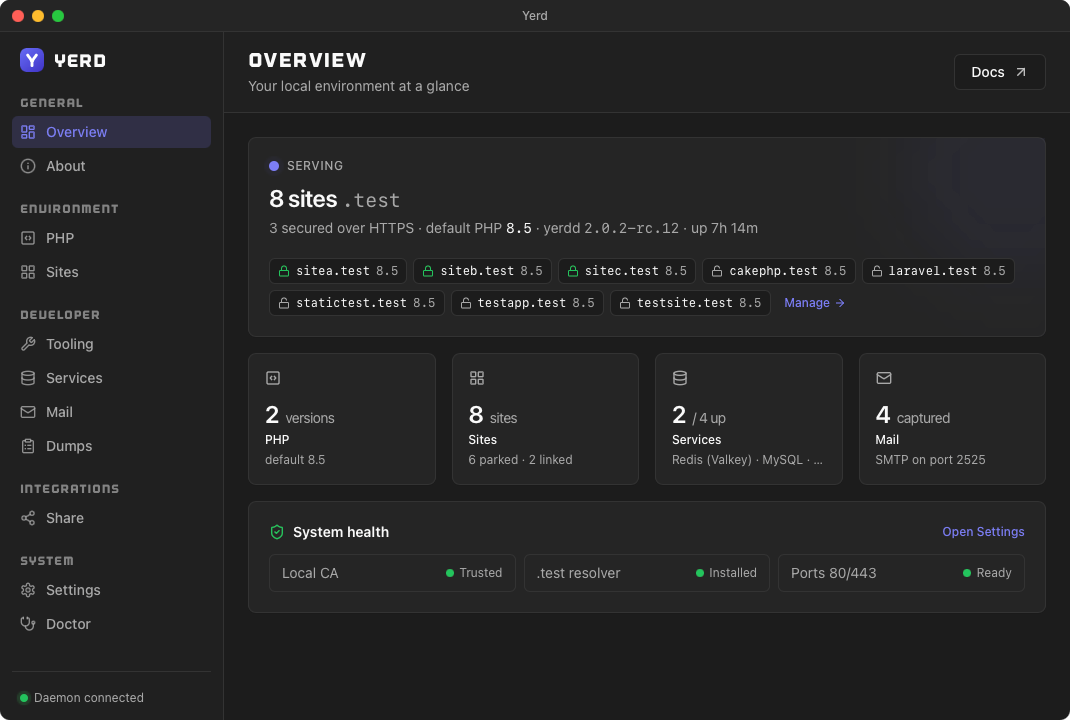Select Services in the sidebar
This screenshot has height=720, width=1070.
(111, 378)
